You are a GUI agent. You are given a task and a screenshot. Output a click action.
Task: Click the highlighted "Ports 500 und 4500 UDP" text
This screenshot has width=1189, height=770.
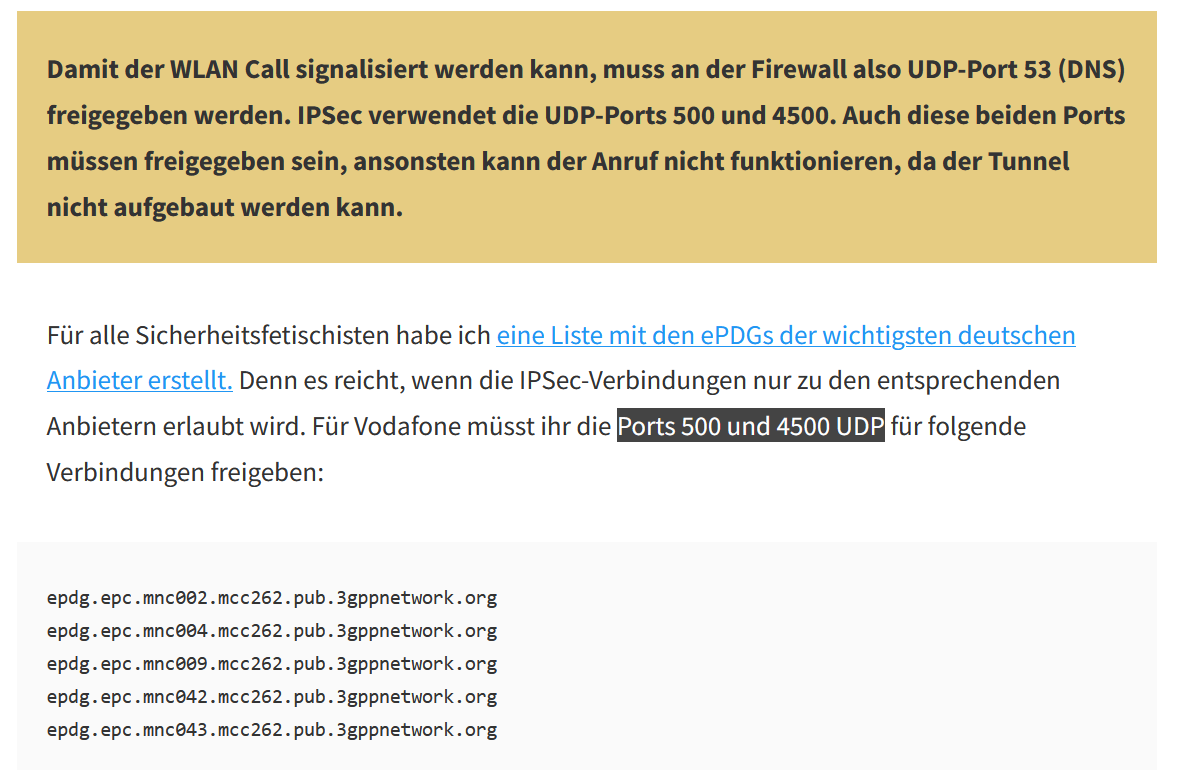pyautogui.click(x=751, y=426)
